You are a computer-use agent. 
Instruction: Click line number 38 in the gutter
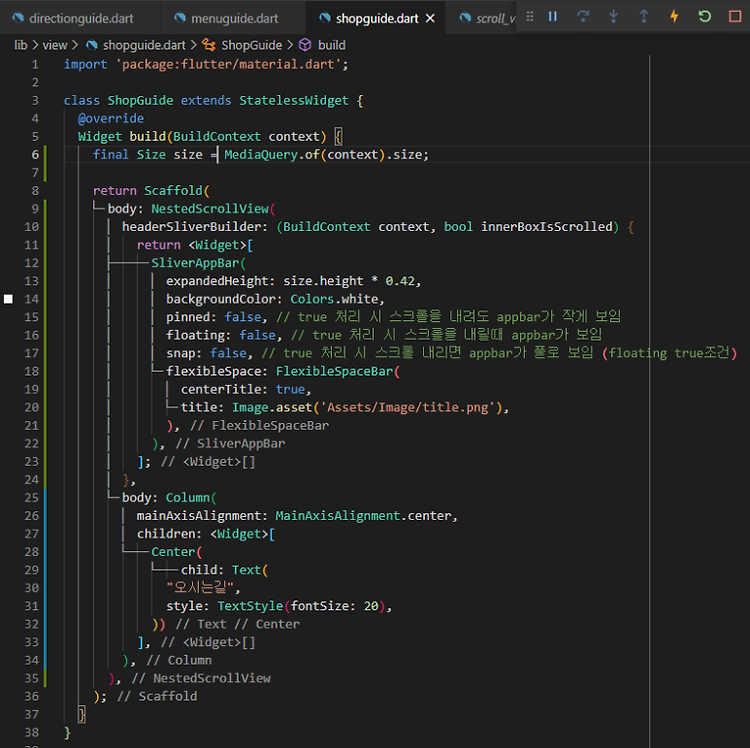[31, 732]
